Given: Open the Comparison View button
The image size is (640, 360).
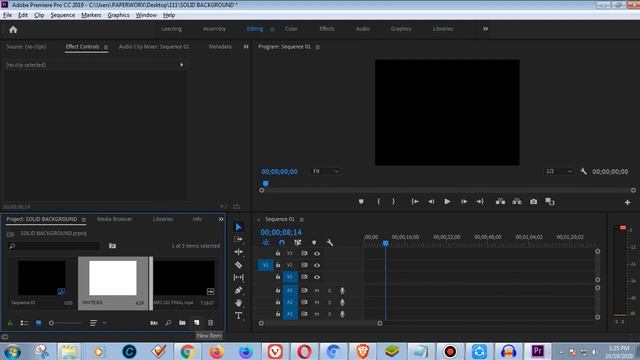Looking at the screenshot, I should coord(550,202).
